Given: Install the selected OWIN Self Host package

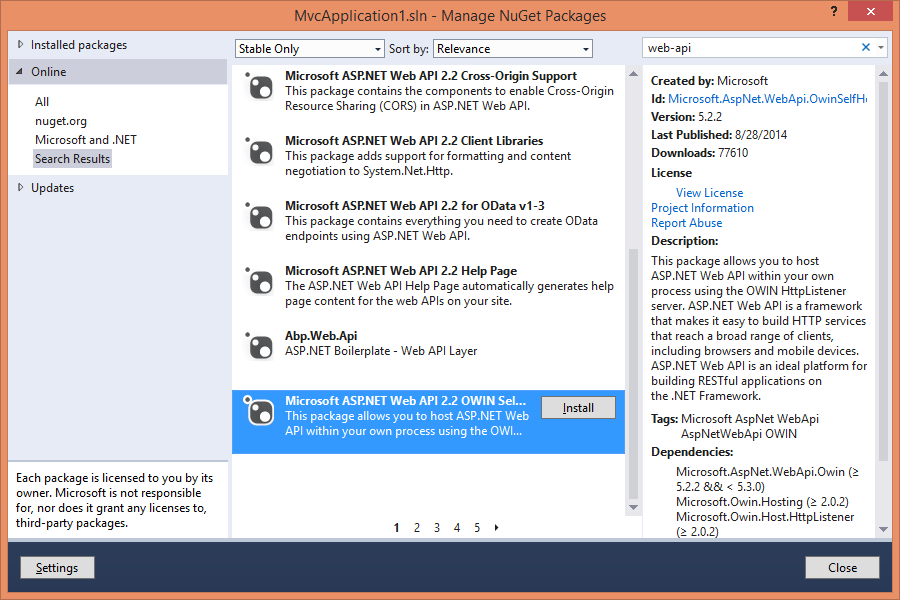Looking at the screenshot, I should [x=578, y=408].
